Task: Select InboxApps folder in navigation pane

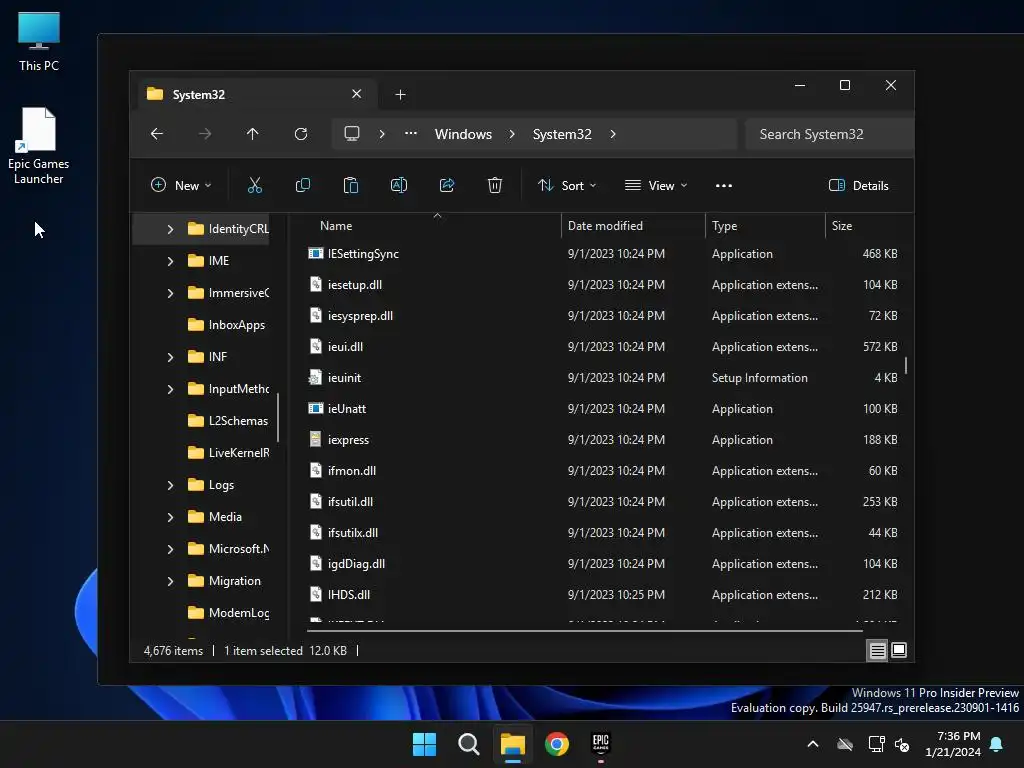Action: pos(226,325)
